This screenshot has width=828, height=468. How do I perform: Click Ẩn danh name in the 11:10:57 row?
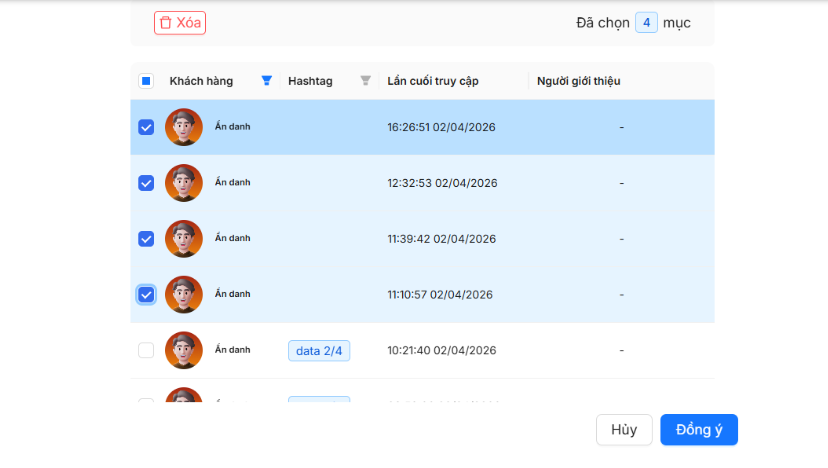tap(232, 294)
